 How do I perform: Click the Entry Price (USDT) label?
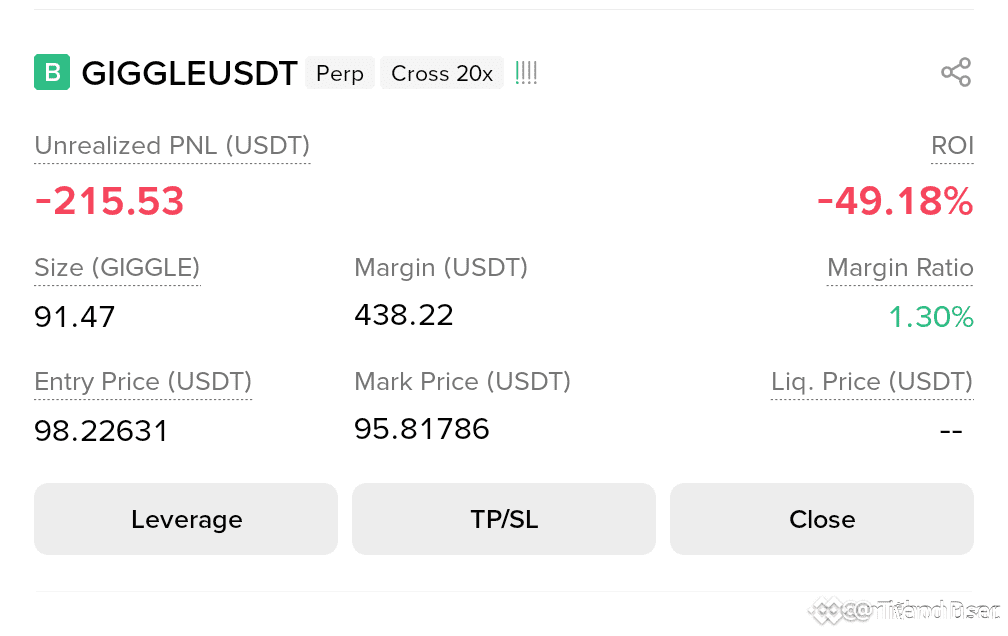click(x=143, y=382)
